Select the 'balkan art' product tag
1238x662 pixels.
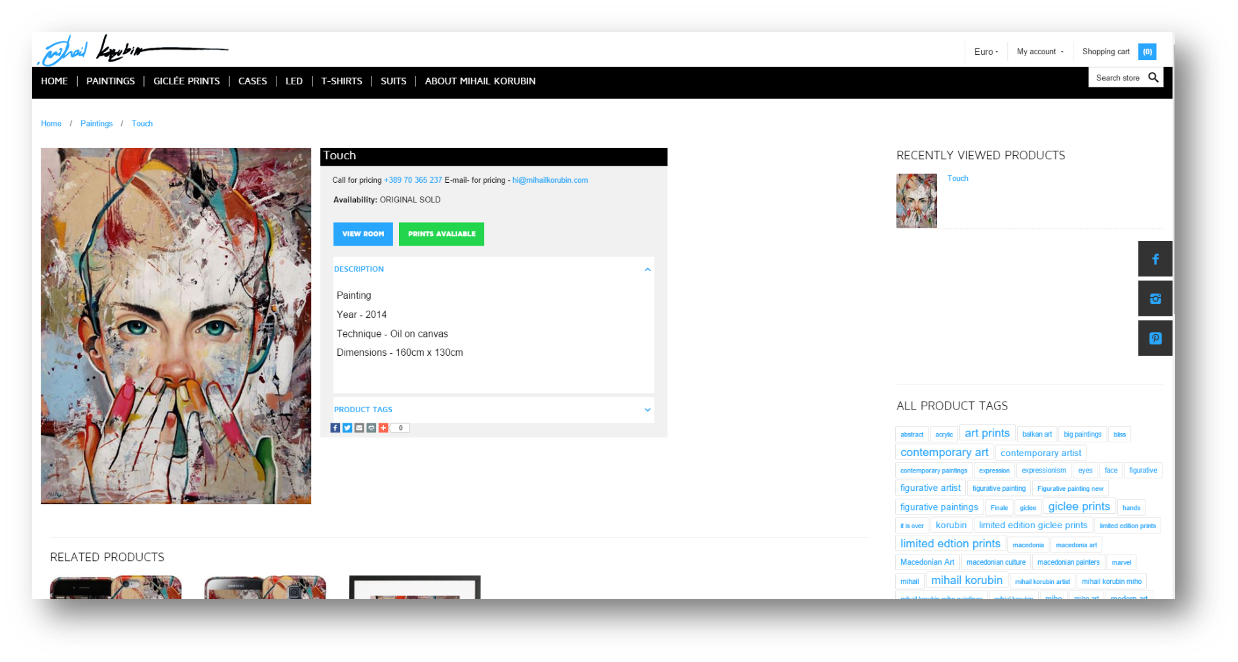click(1037, 435)
